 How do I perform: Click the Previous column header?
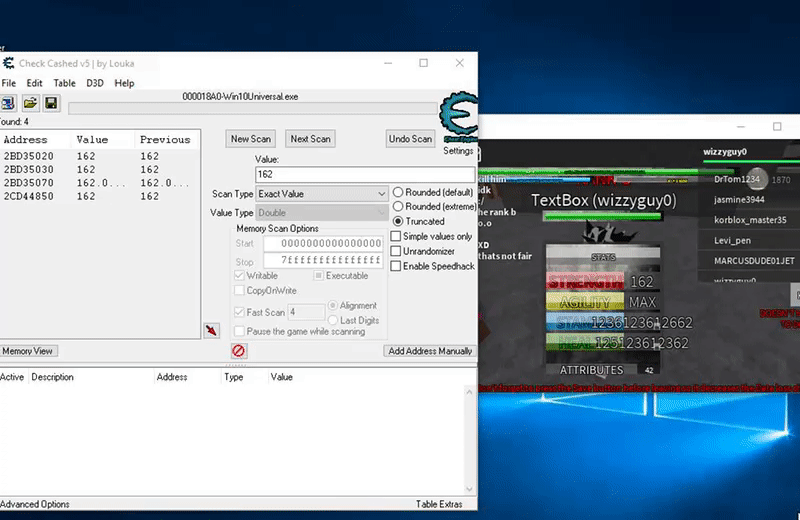click(x=165, y=140)
